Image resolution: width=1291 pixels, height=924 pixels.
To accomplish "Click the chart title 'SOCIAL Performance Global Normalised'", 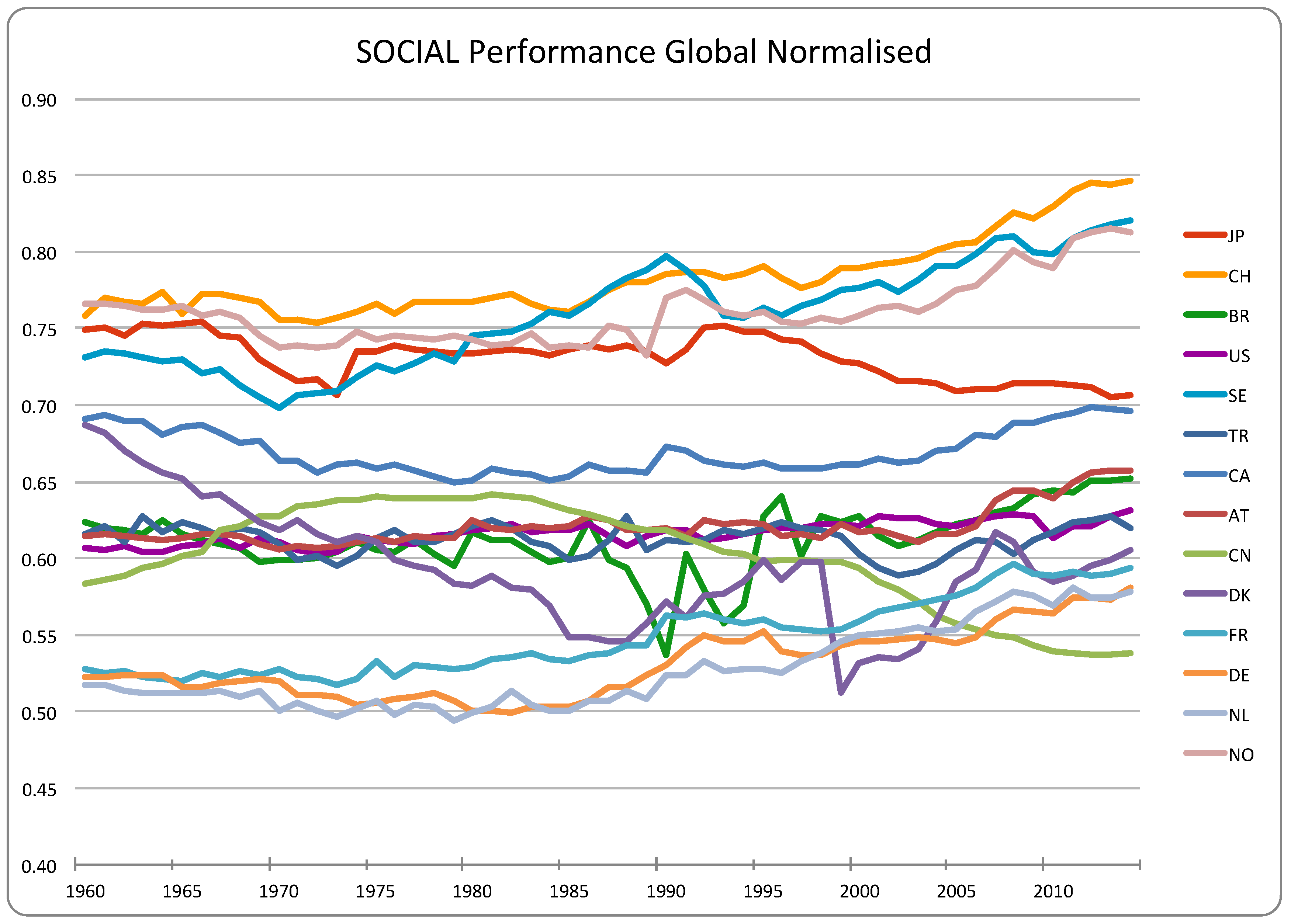I will [643, 52].
